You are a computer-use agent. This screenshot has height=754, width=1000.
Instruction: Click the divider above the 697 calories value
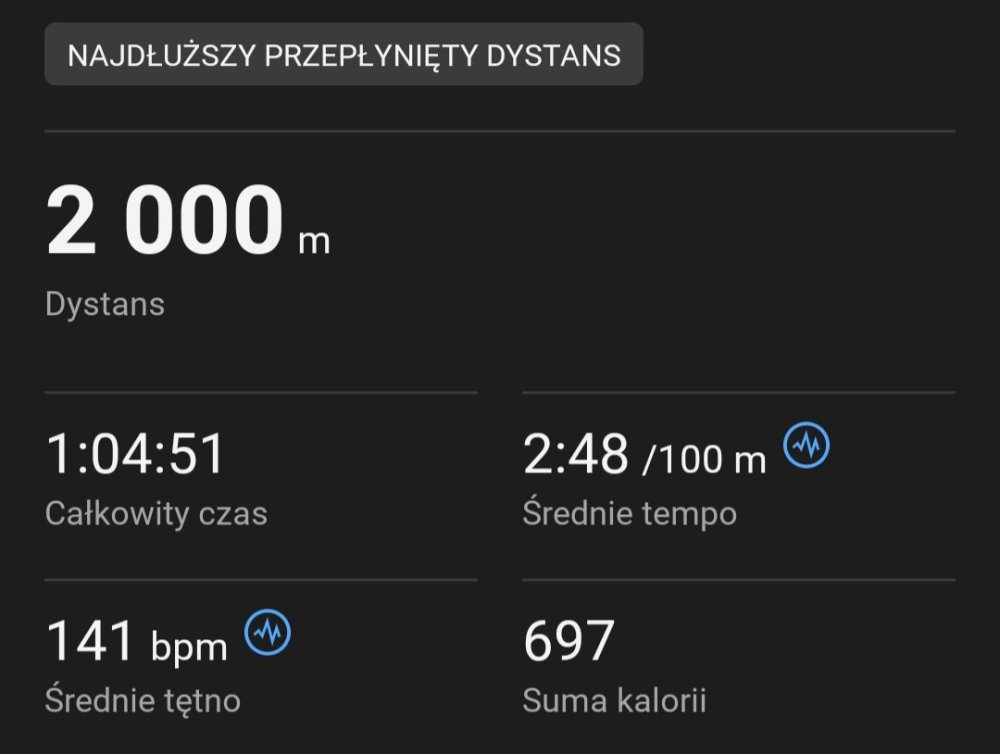[739, 580]
